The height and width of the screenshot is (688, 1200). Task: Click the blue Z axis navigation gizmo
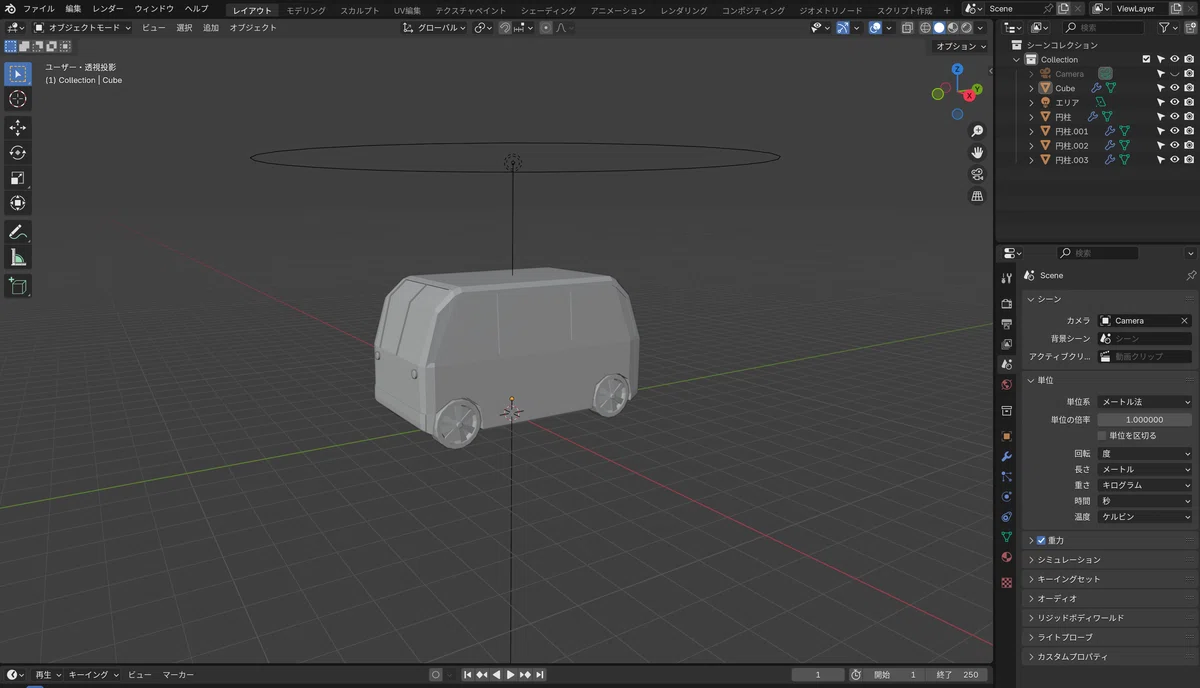click(957, 69)
